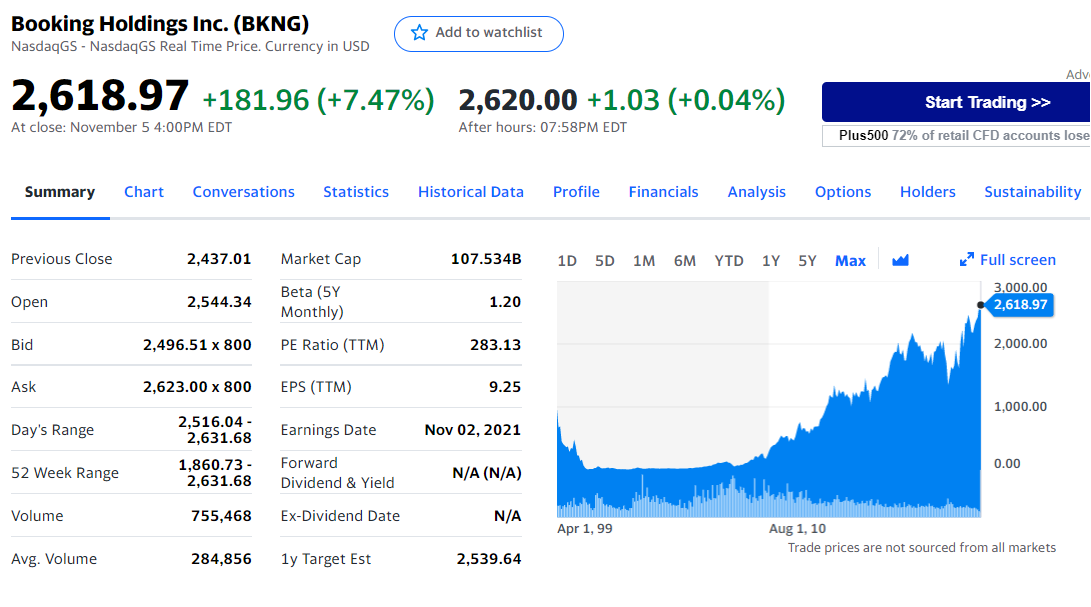Click the 2,618.97 price marker on chart
Screen dimensions: 1091x607
(x=1020, y=304)
